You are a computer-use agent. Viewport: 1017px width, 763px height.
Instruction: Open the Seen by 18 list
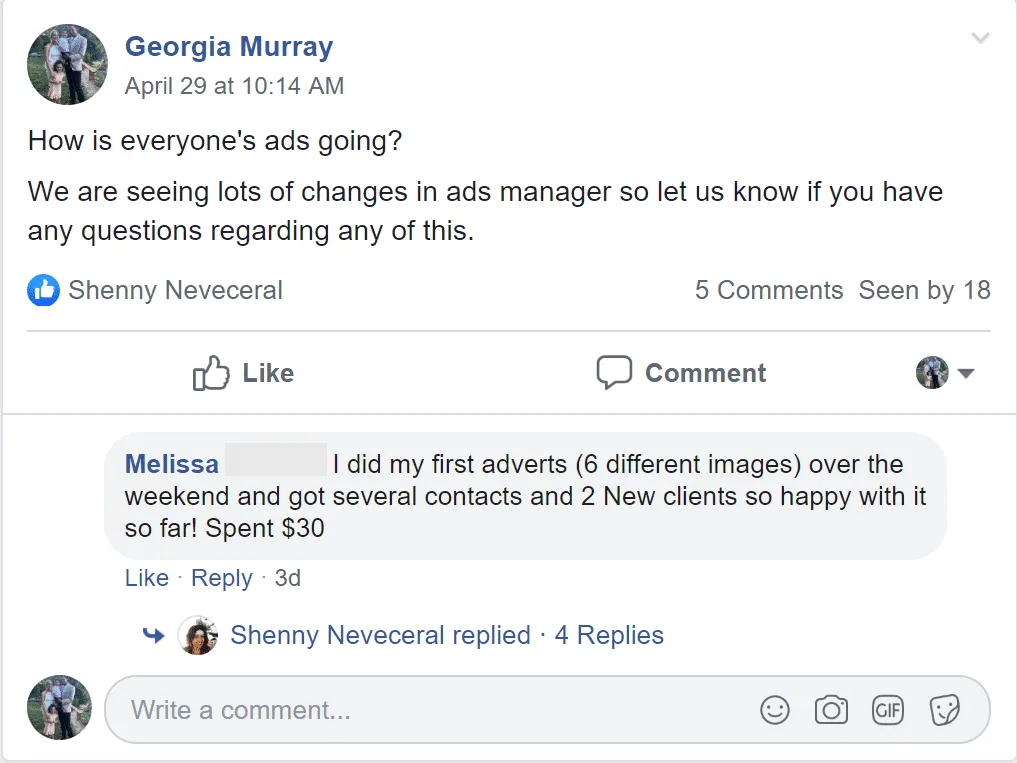click(x=924, y=291)
